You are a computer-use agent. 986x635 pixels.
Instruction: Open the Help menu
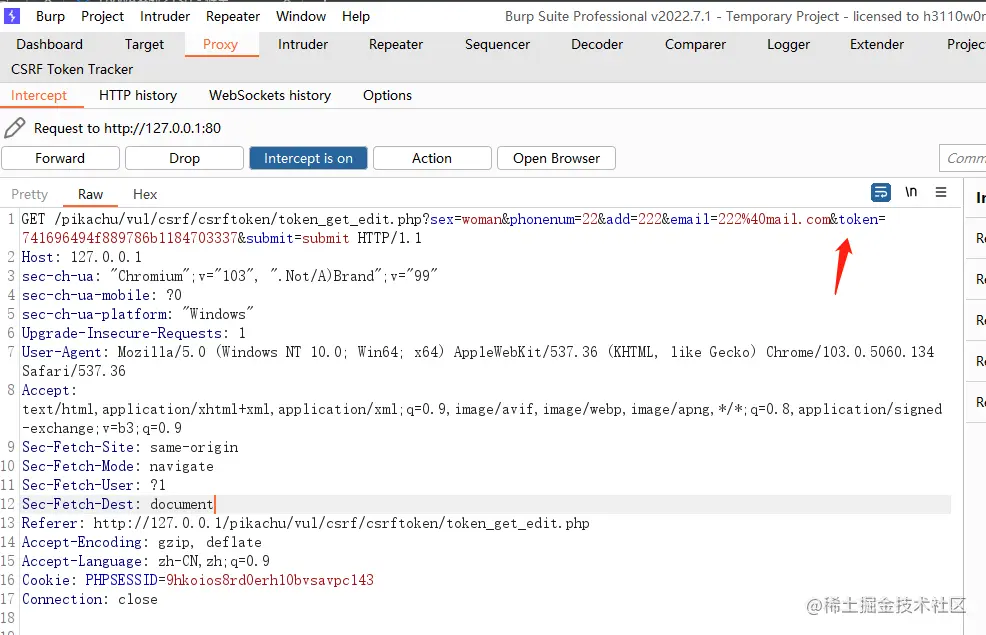tap(356, 16)
